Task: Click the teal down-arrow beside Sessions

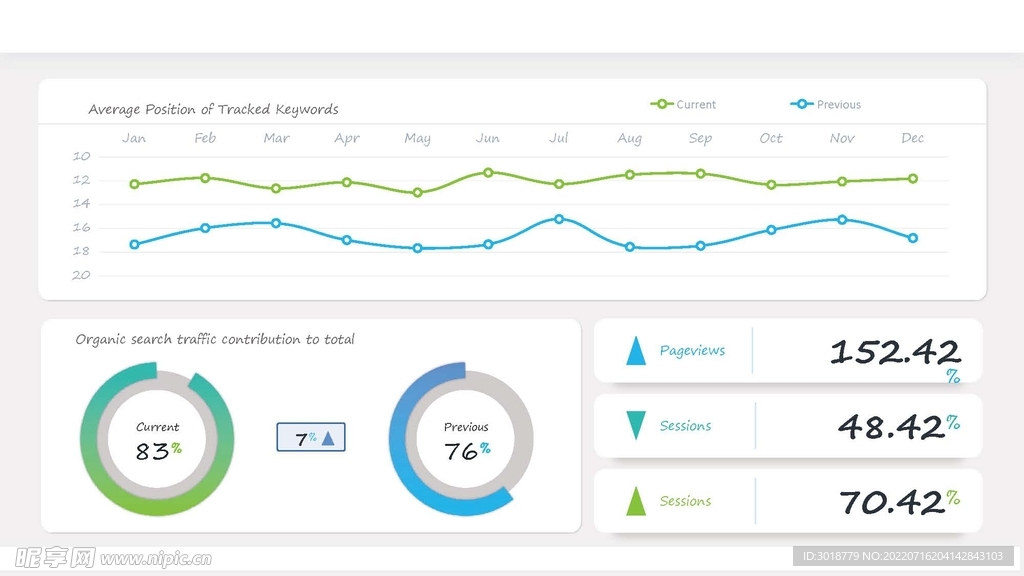Action: (x=635, y=425)
